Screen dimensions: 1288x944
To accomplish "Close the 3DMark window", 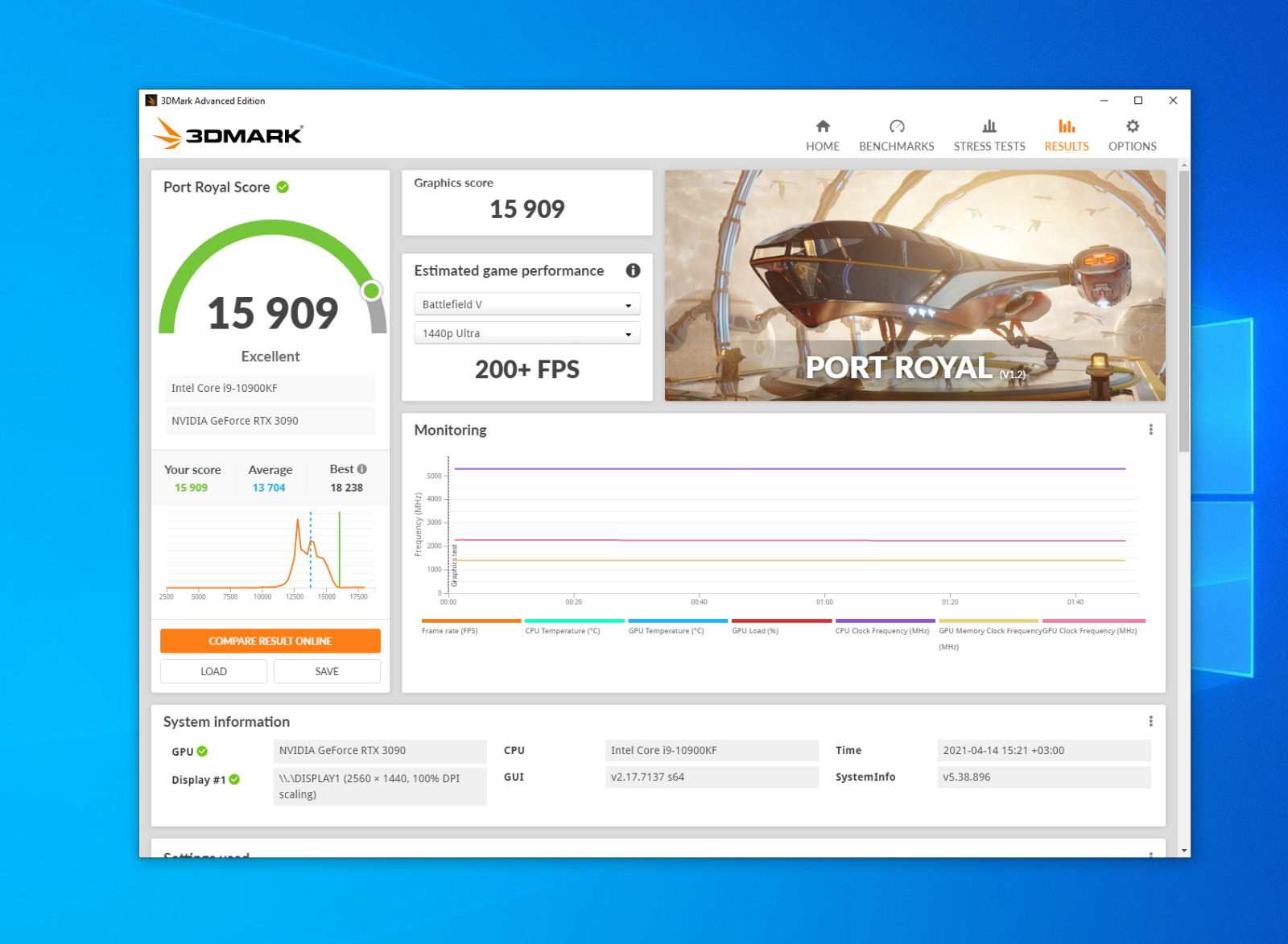I will coord(1173,101).
